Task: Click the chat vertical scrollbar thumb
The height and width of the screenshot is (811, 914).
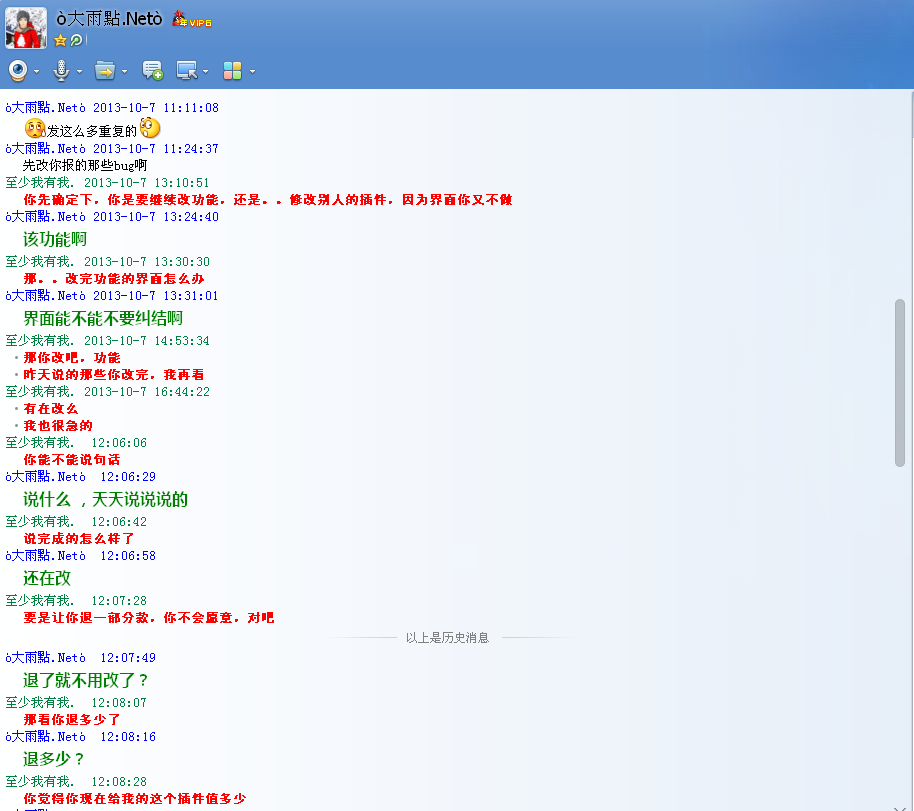Action: tap(899, 383)
